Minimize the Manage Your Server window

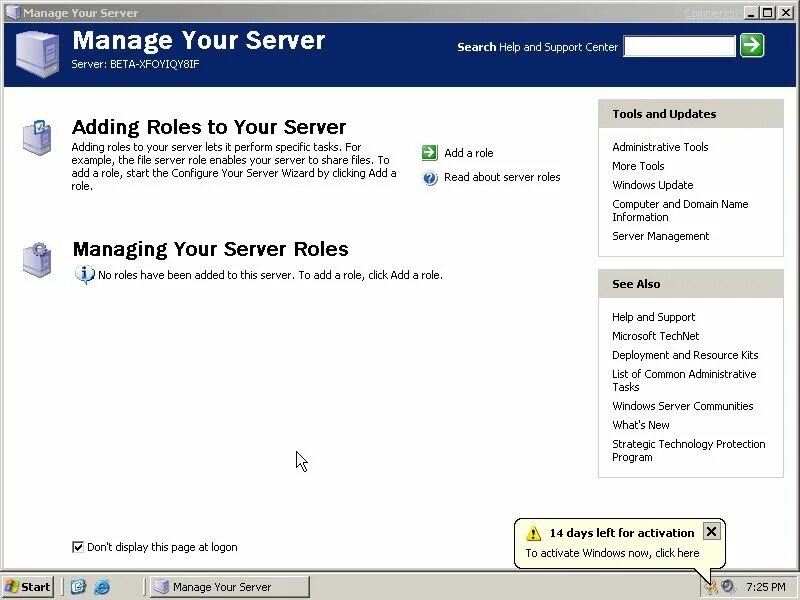(751, 13)
